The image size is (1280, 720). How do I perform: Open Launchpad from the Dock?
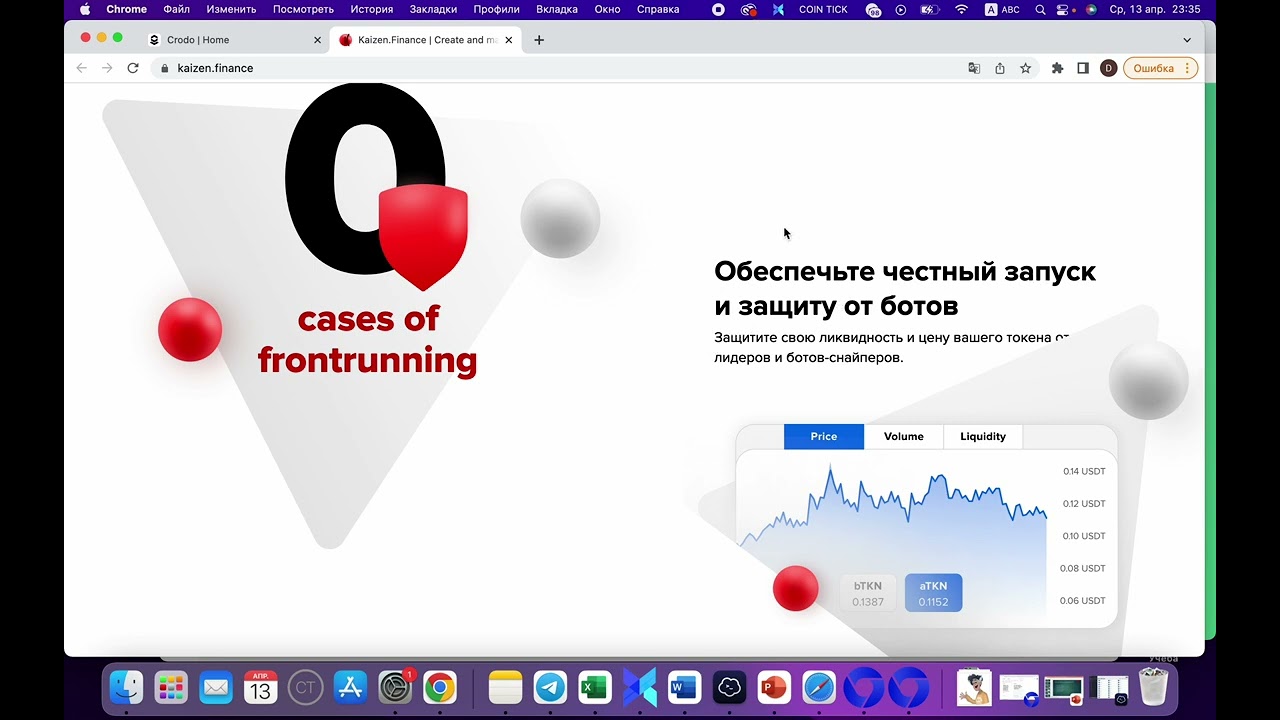point(171,687)
